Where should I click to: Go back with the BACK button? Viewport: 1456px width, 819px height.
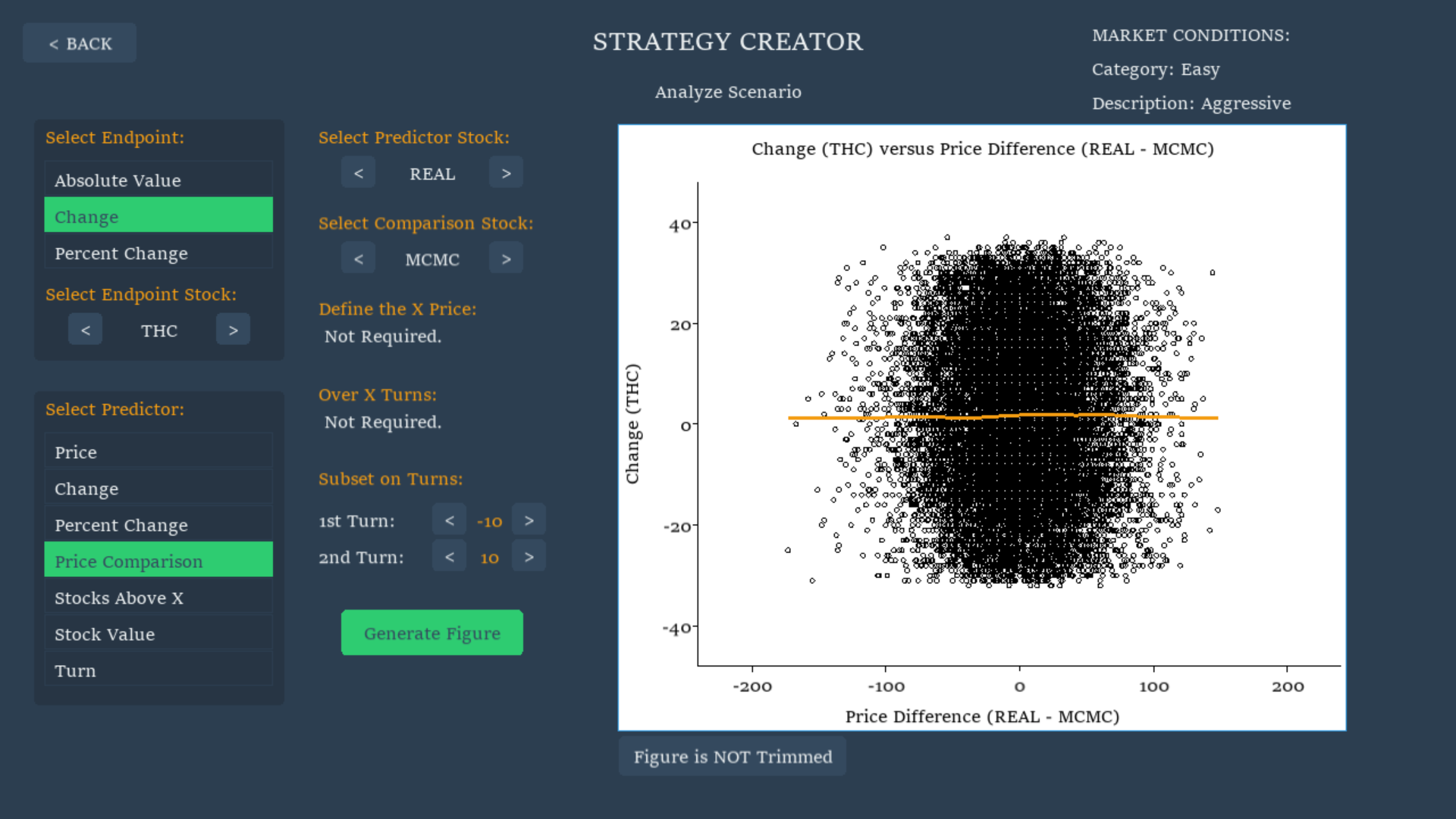click(80, 43)
